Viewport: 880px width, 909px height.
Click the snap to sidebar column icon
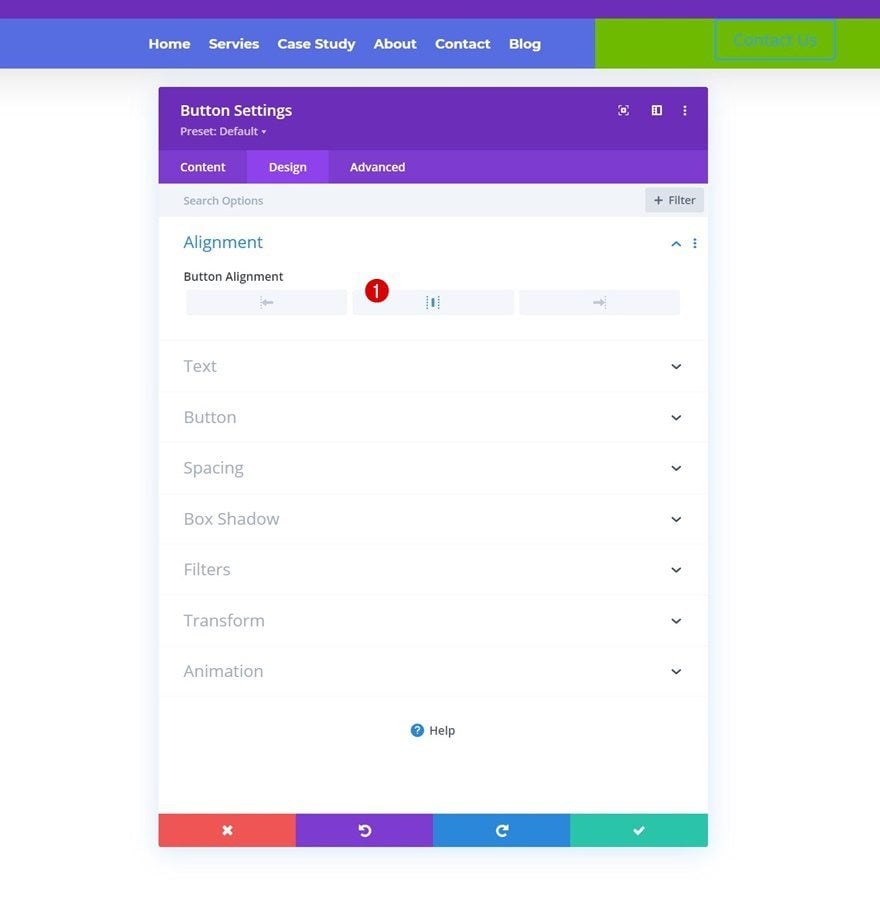point(657,111)
